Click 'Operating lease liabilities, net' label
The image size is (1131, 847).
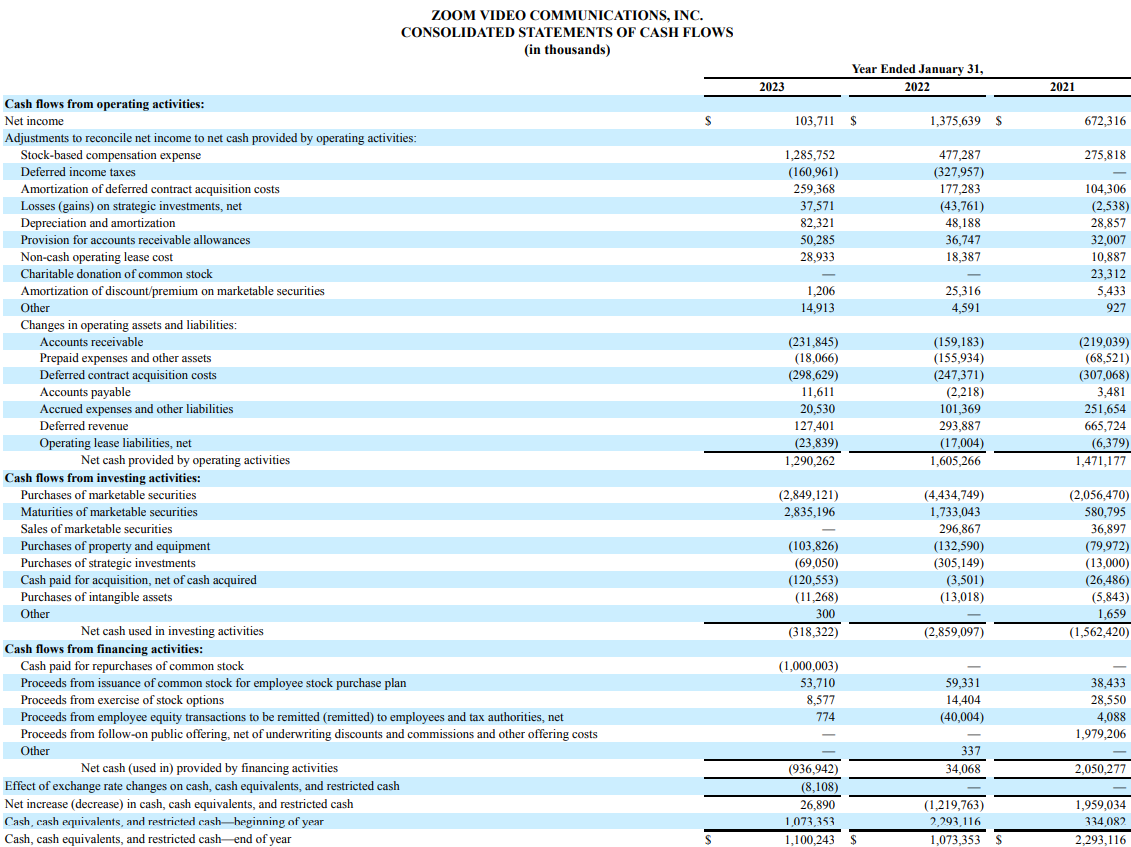115,443
